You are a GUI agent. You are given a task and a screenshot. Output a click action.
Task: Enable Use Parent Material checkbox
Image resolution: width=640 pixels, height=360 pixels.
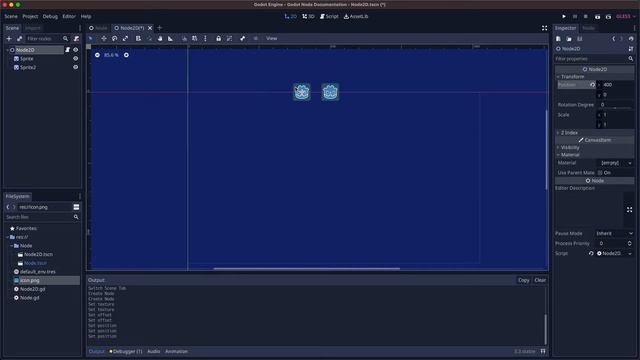point(600,173)
